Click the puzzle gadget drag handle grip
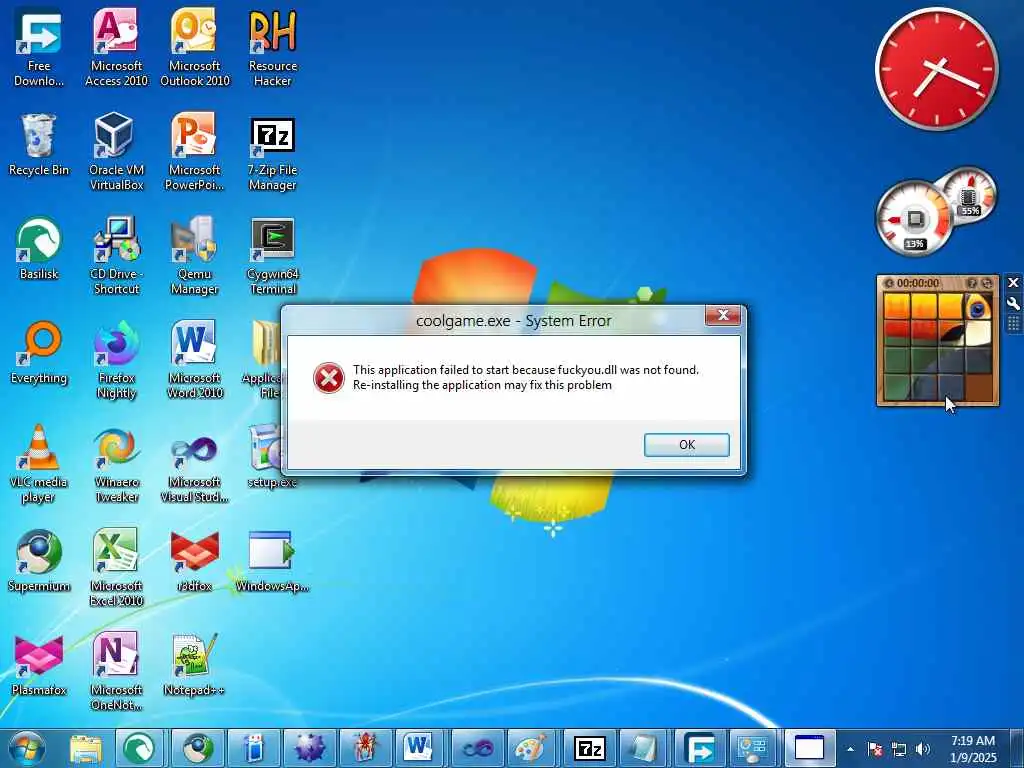The height and width of the screenshot is (768, 1024). point(1013,324)
